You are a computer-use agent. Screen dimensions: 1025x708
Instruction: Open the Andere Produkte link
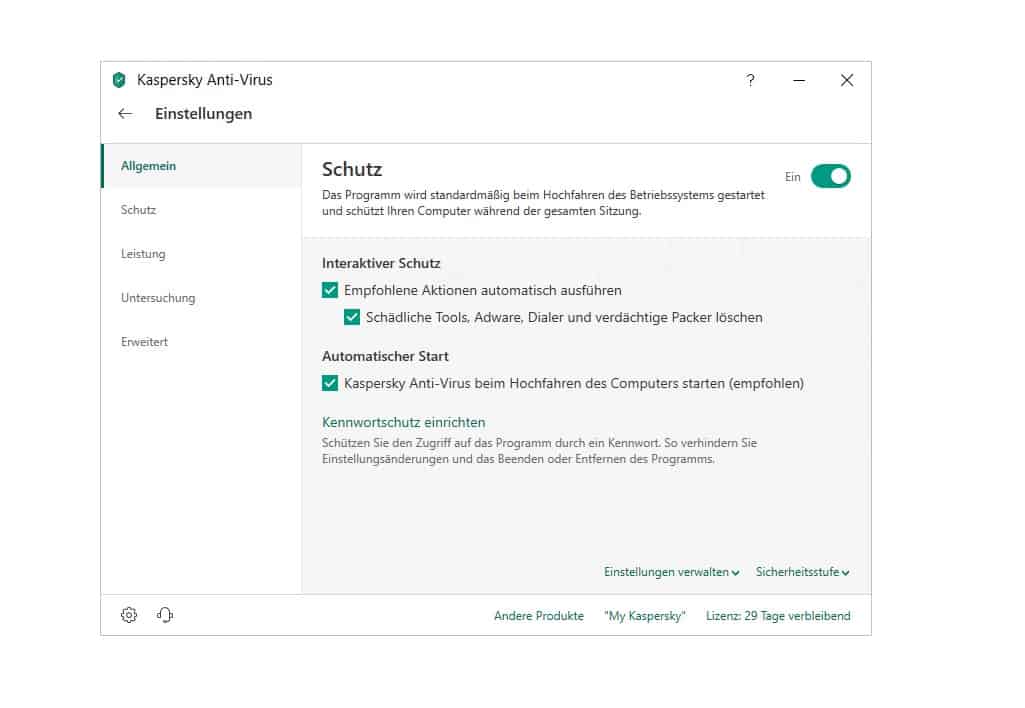click(x=539, y=616)
